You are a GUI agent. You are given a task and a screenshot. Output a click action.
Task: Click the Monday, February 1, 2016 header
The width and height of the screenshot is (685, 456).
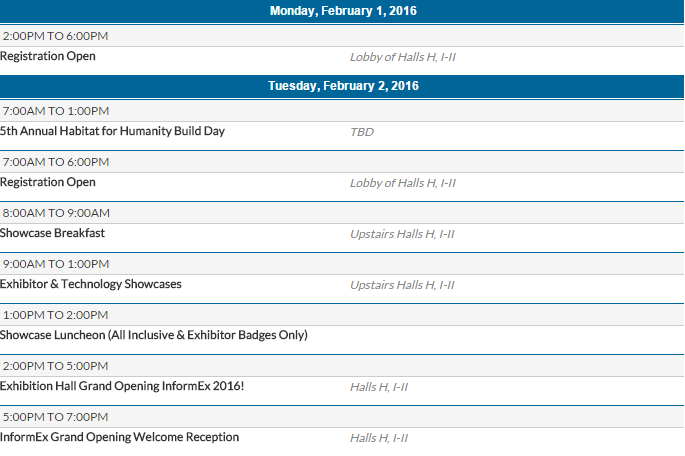(342, 11)
